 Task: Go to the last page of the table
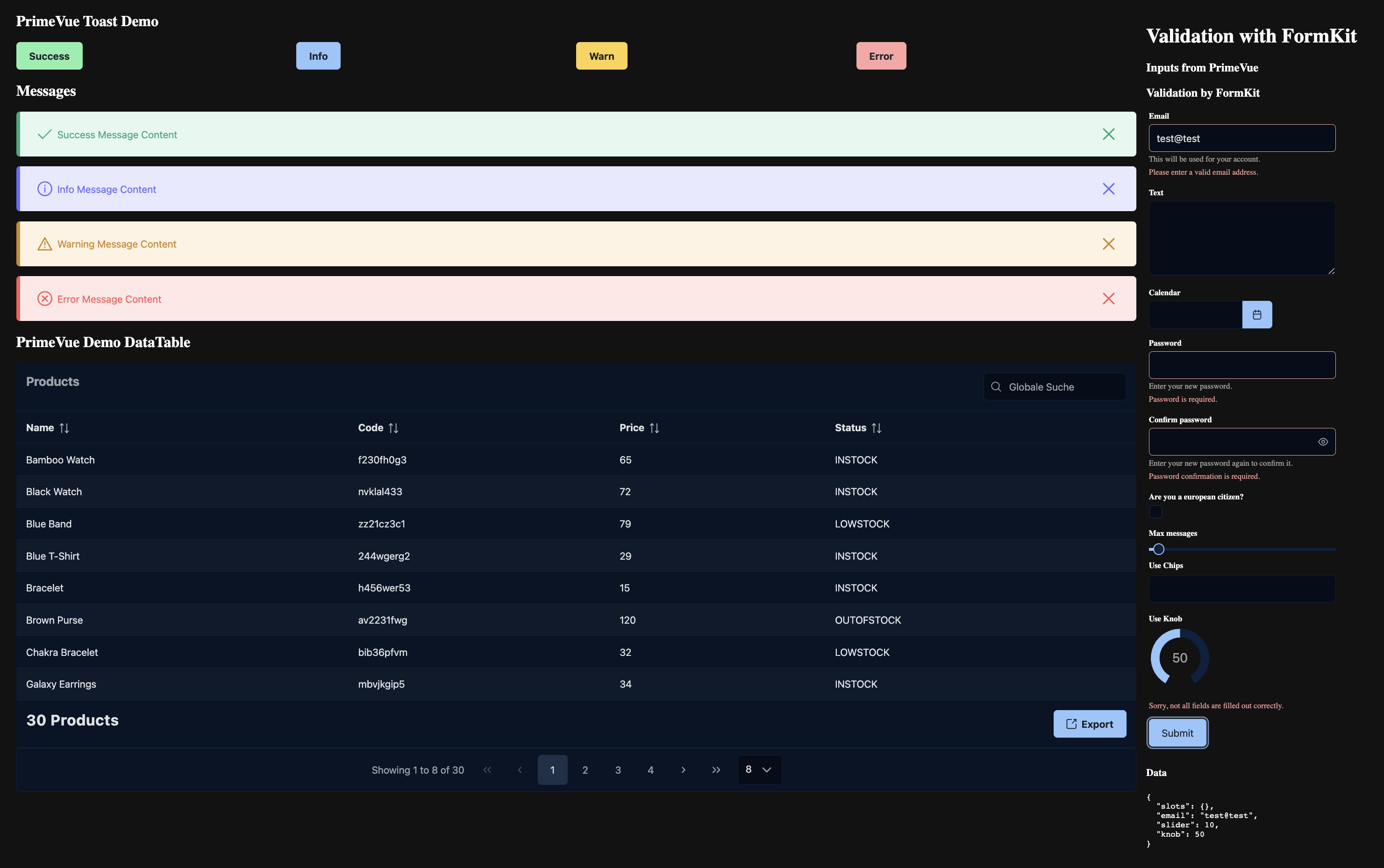coord(716,770)
